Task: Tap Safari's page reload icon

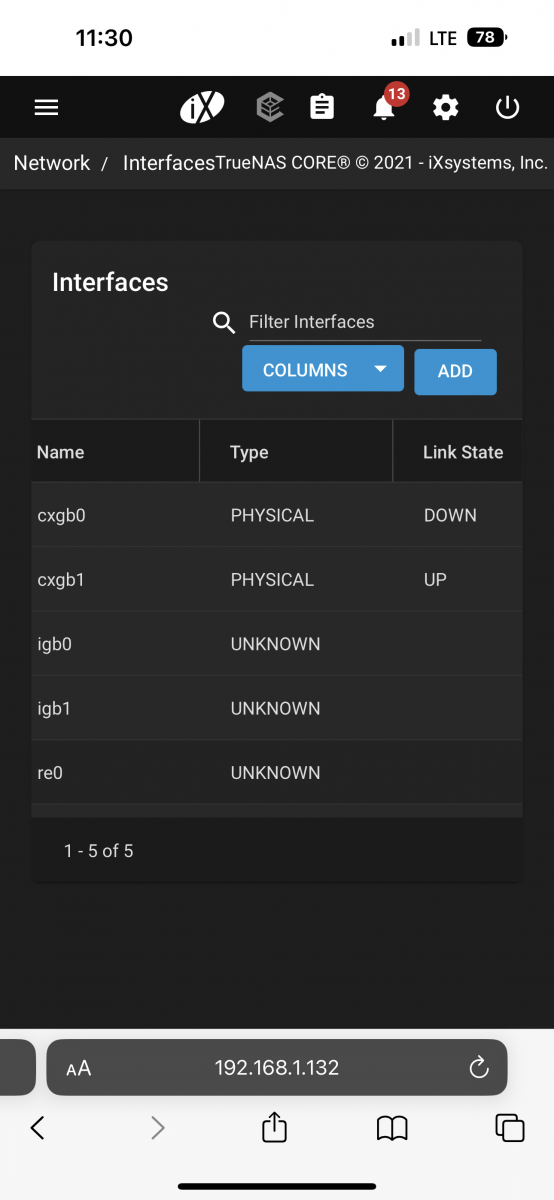Action: point(479,1067)
